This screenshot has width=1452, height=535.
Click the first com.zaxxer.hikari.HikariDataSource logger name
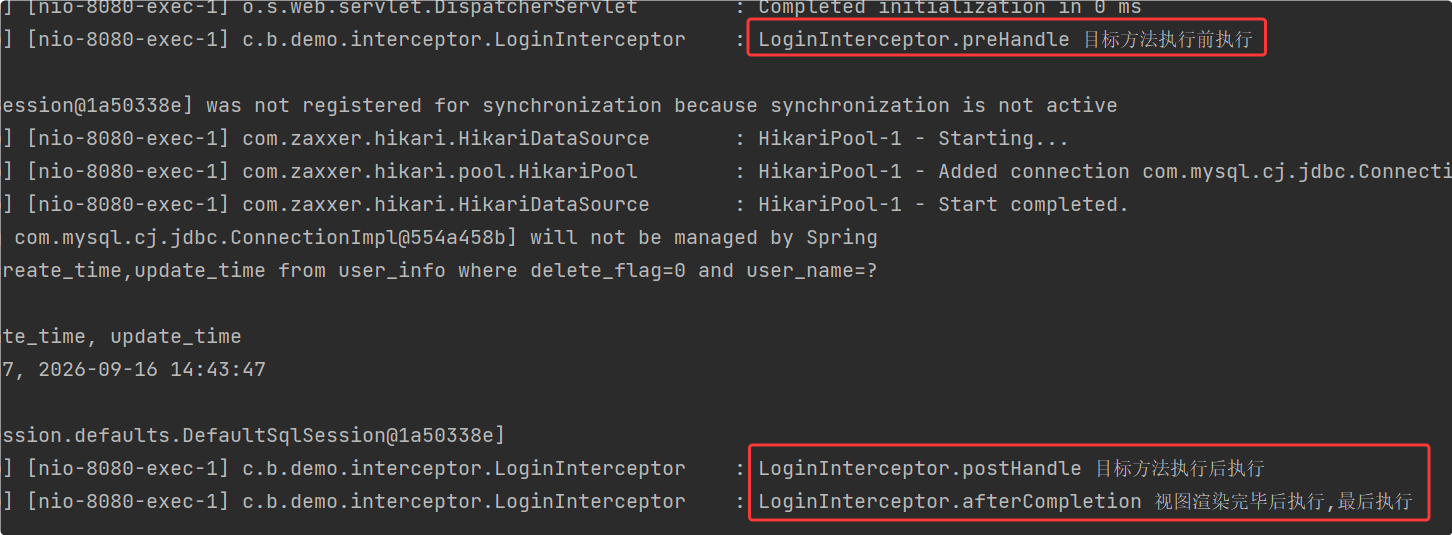coord(446,139)
